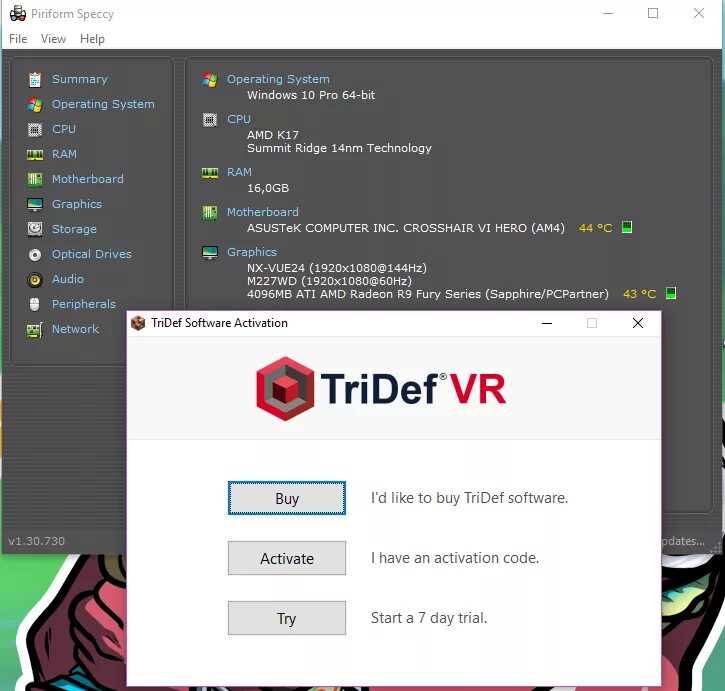Screen dimensions: 725x691
Task: Click 'I have an activation code.' text
Action: [x=455, y=558]
